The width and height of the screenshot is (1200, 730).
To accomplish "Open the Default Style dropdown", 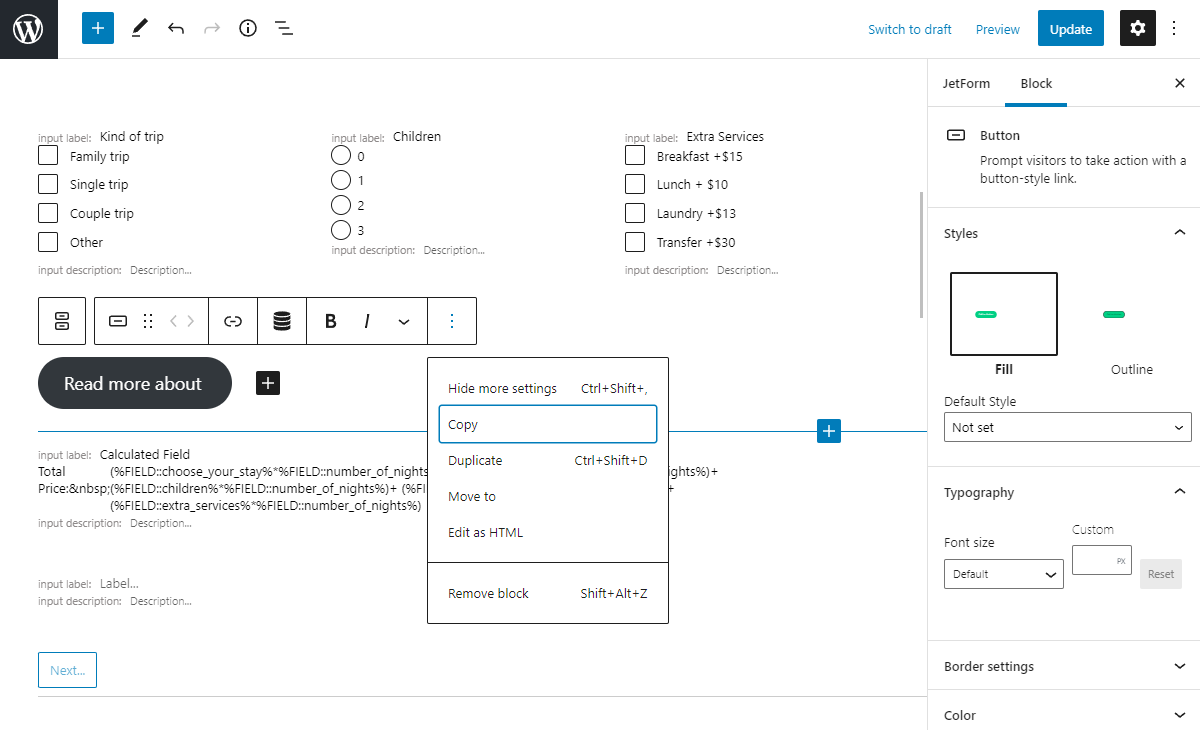I will [1067, 427].
